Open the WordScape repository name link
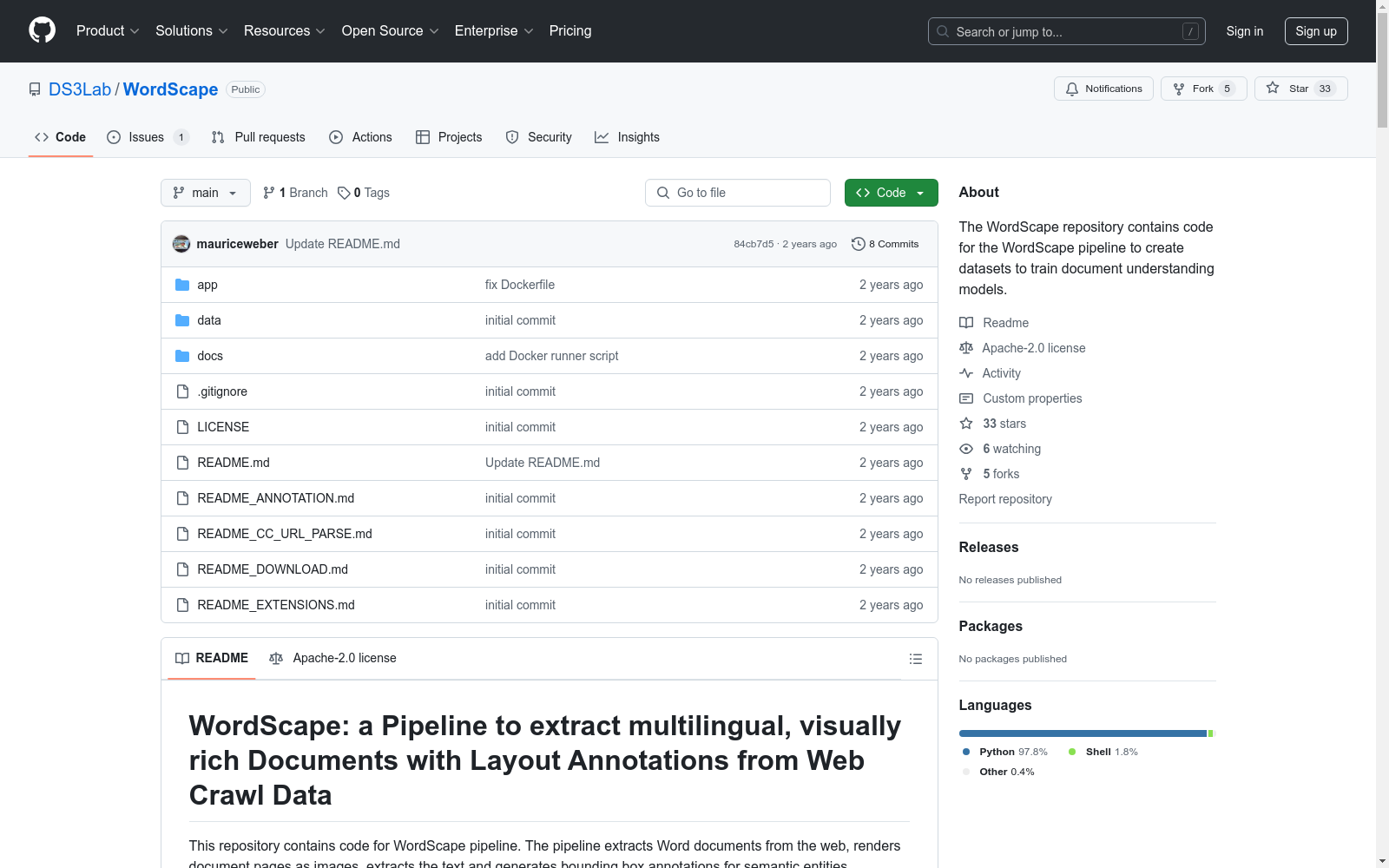 click(x=170, y=89)
